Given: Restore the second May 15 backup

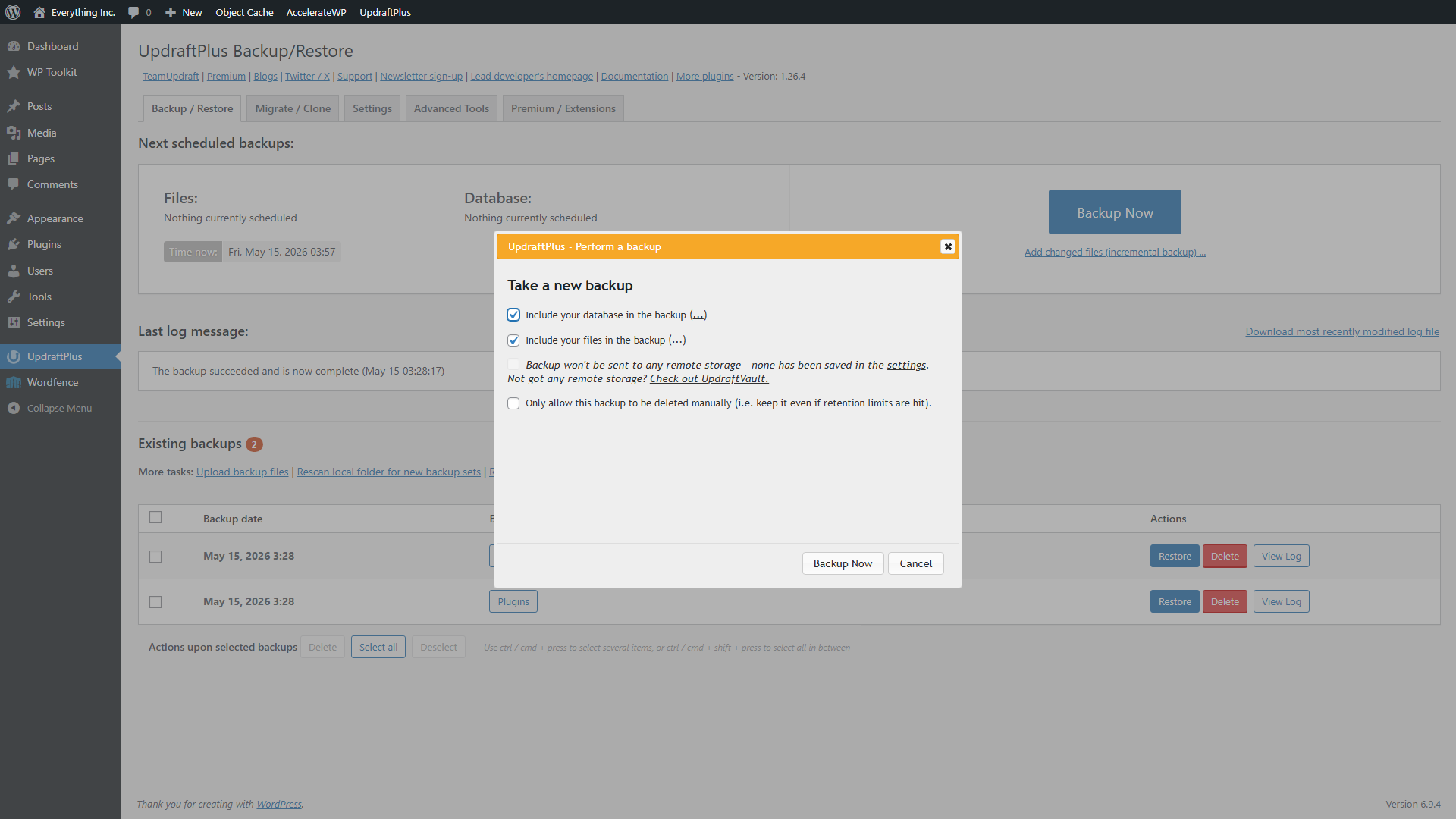Looking at the screenshot, I should pos(1175,601).
